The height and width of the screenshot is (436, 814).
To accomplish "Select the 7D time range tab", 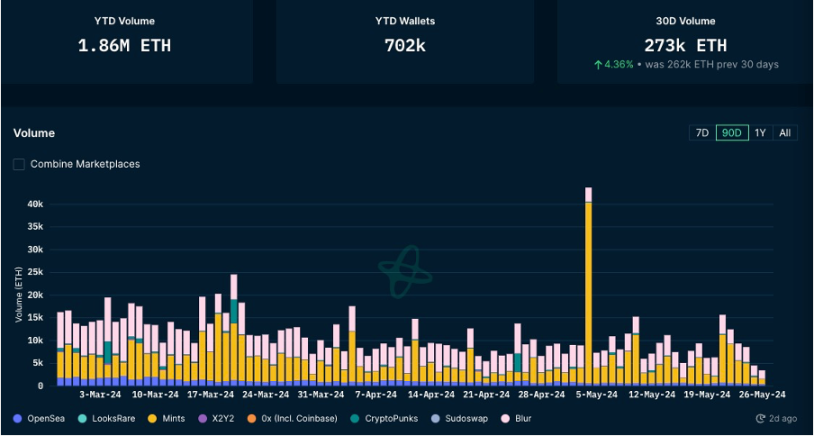I will 702,133.
